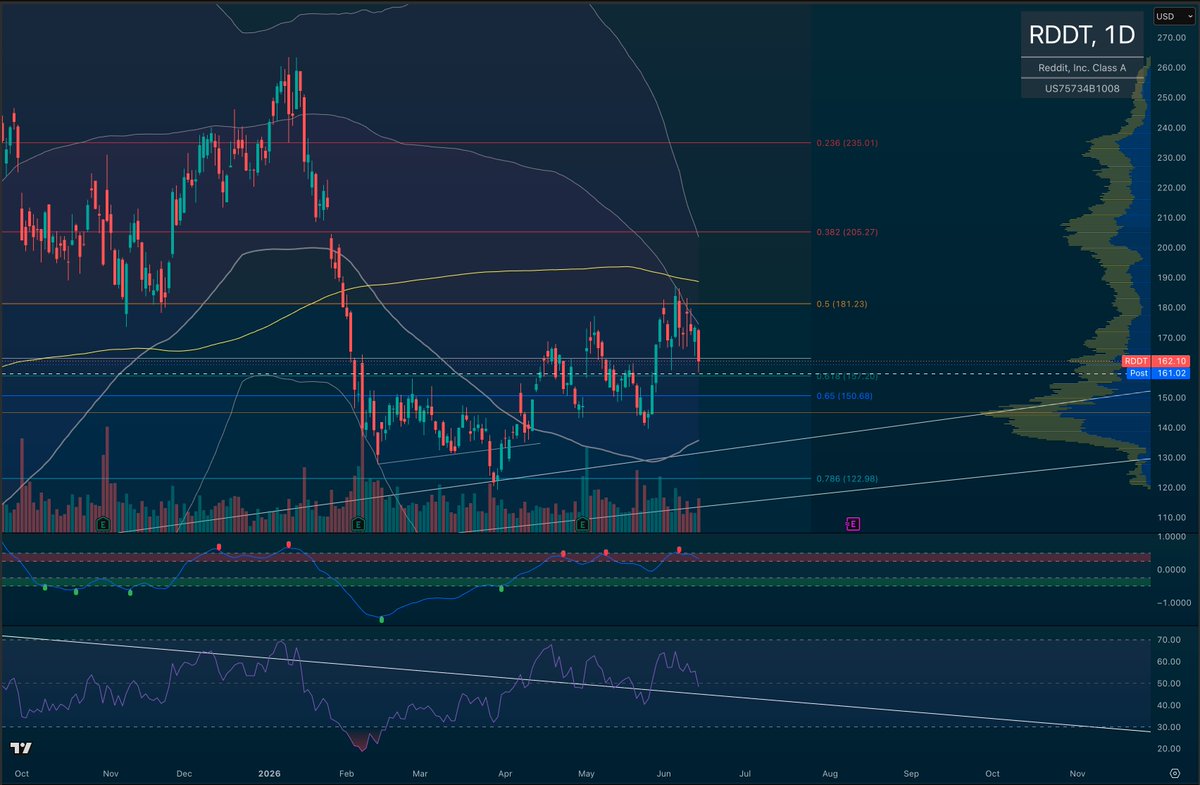Click the Dec label on time axis

tap(184, 774)
